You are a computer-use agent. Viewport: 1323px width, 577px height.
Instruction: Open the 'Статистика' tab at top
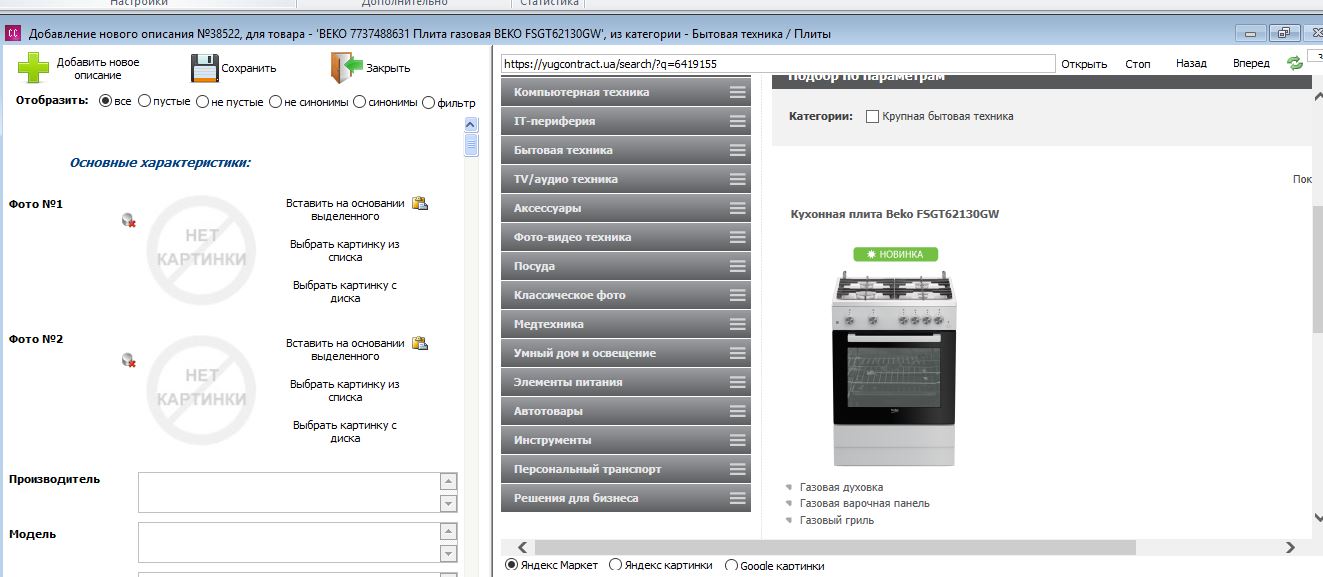(x=549, y=3)
